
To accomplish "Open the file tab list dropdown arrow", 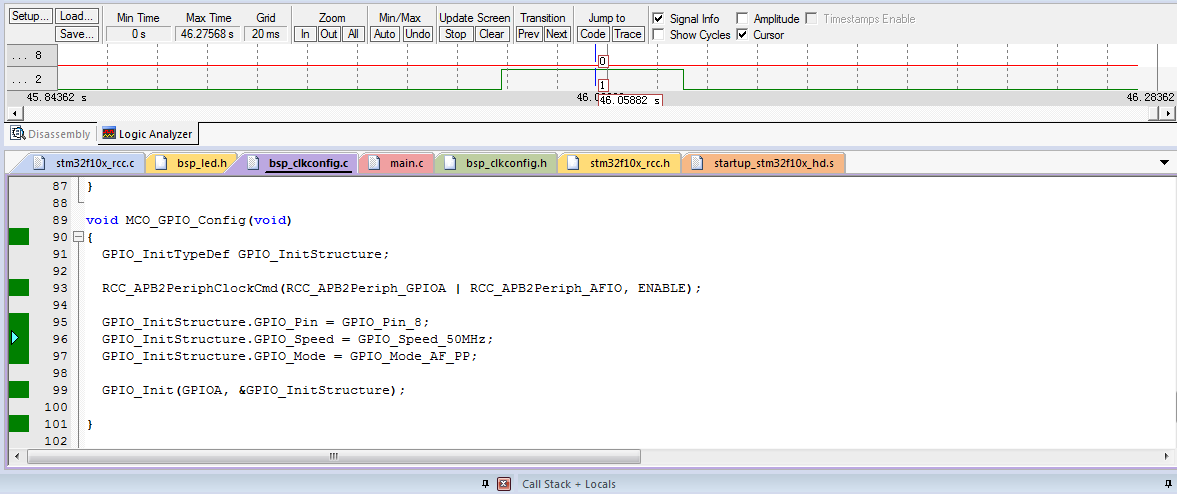I will click(x=1164, y=162).
